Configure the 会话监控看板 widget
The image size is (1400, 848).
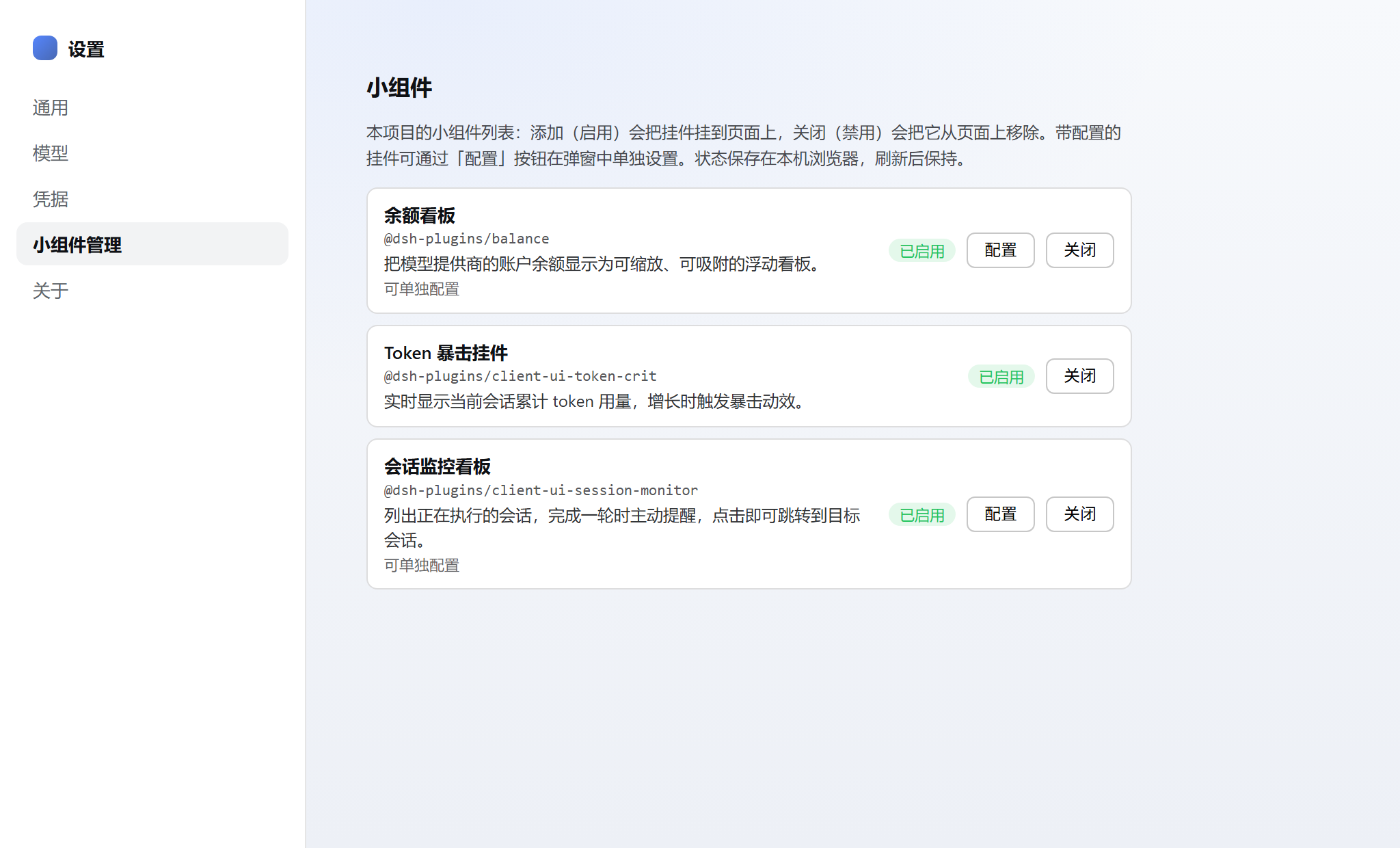tap(1000, 514)
